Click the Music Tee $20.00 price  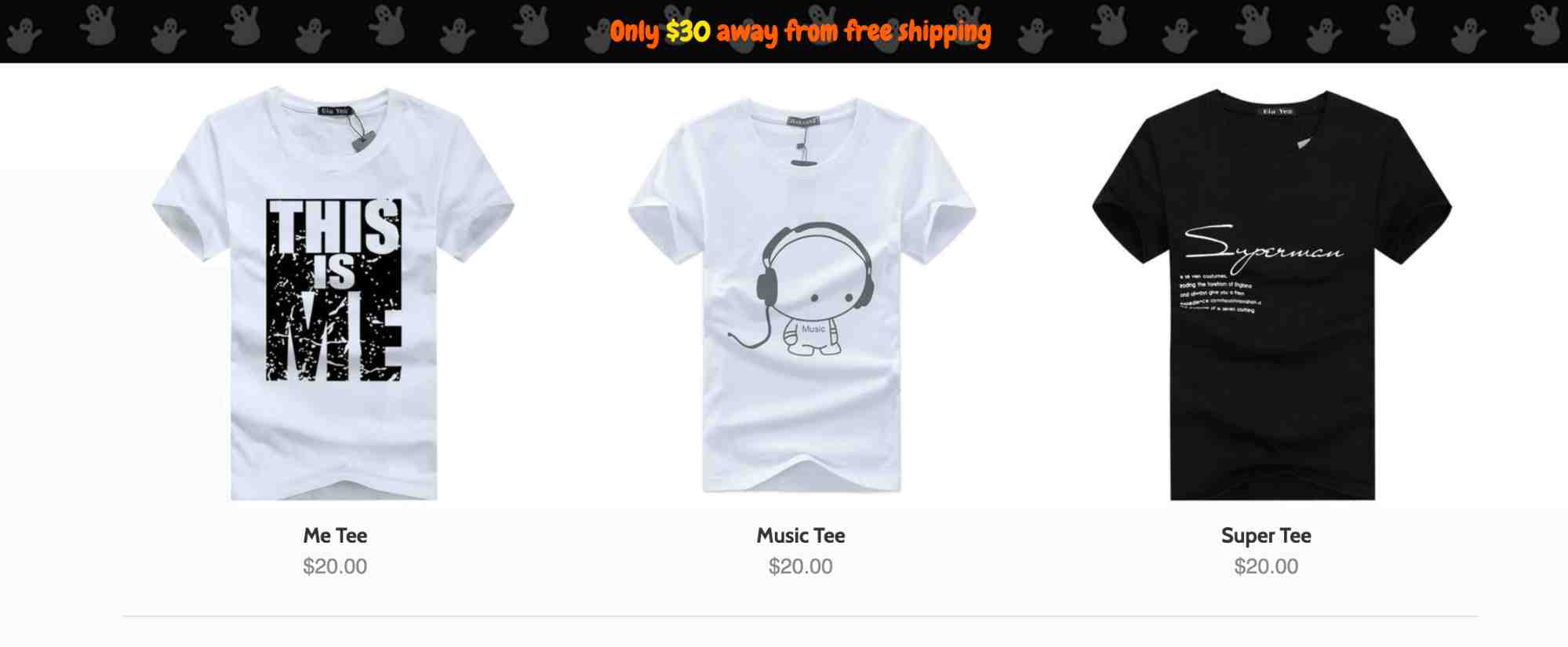point(801,566)
